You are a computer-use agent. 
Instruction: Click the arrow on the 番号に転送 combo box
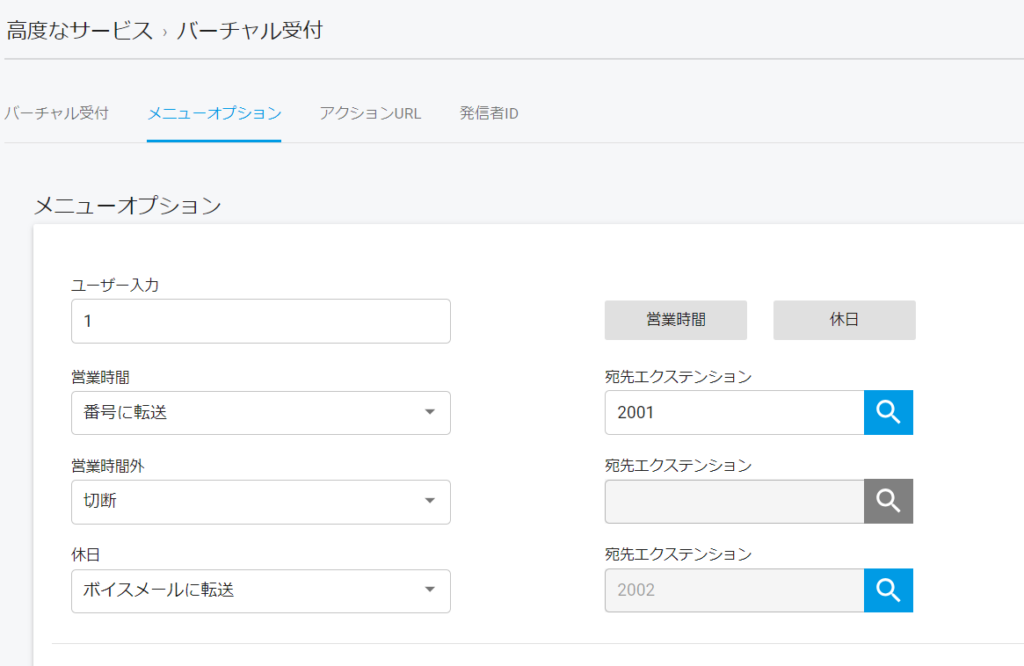[429, 412]
